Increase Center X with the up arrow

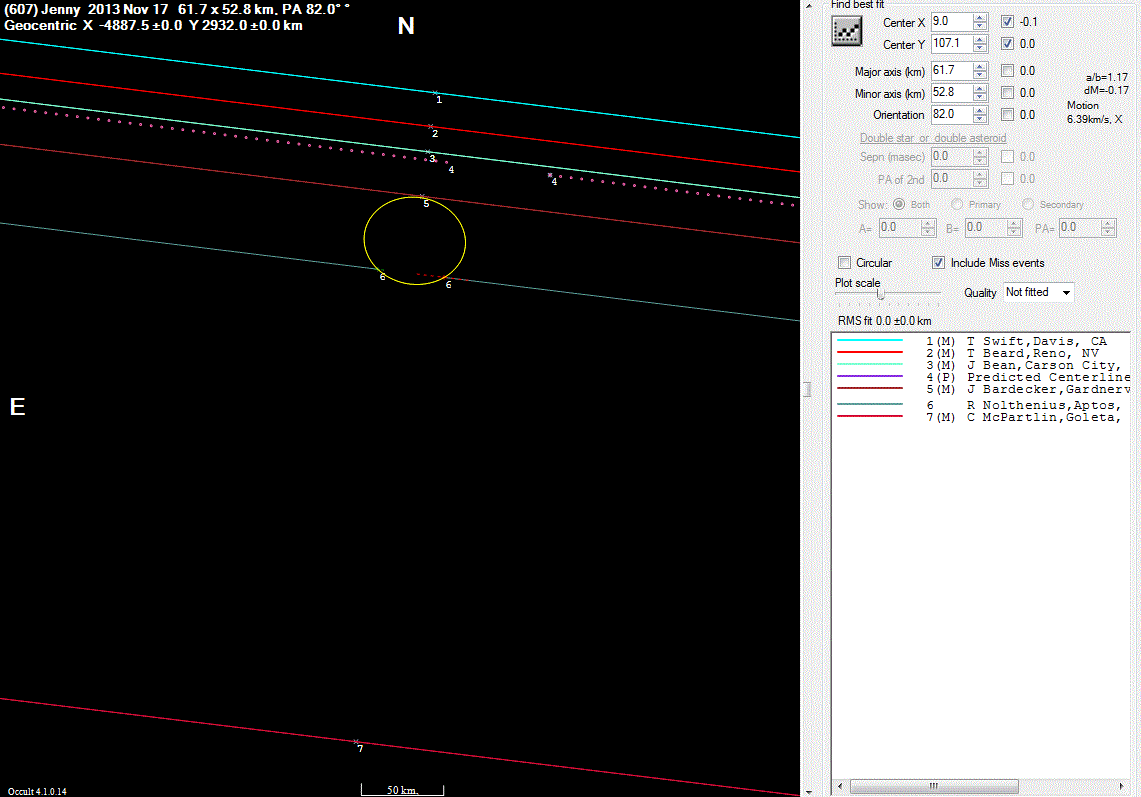pos(980,17)
